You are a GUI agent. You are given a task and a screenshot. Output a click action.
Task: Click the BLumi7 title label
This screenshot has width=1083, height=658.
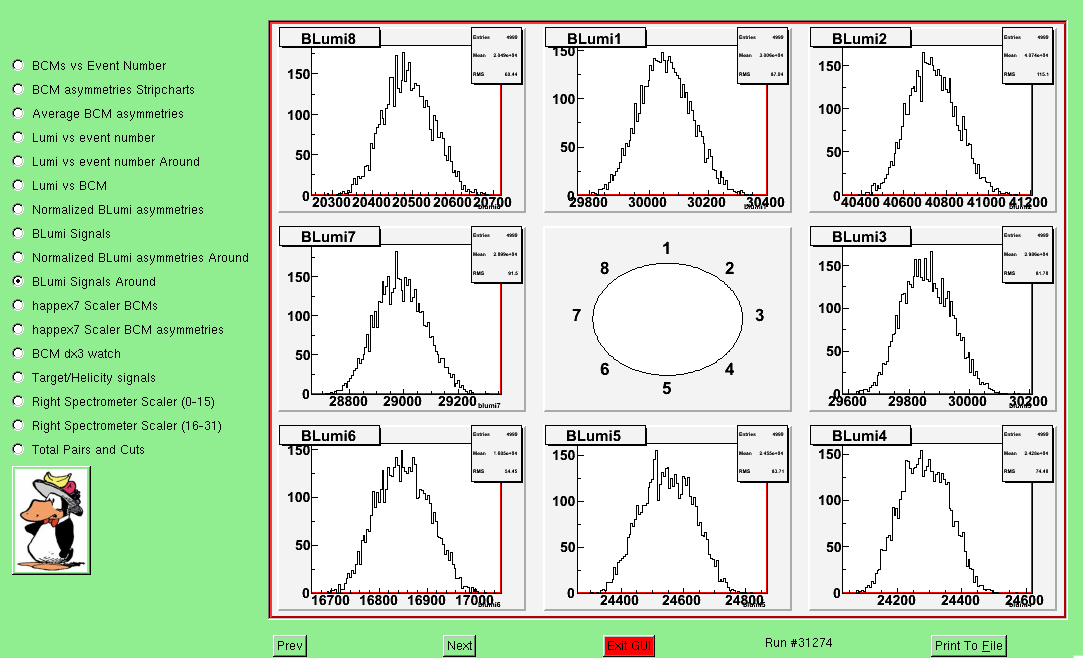[329, 237]
